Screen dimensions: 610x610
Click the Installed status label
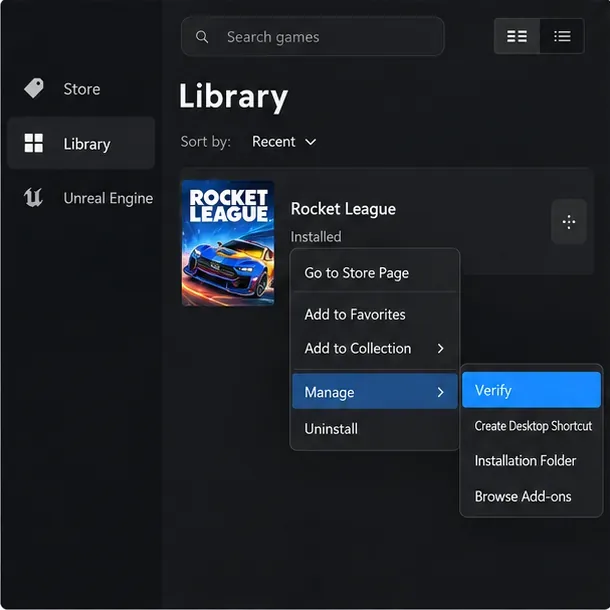click(316, 237)
